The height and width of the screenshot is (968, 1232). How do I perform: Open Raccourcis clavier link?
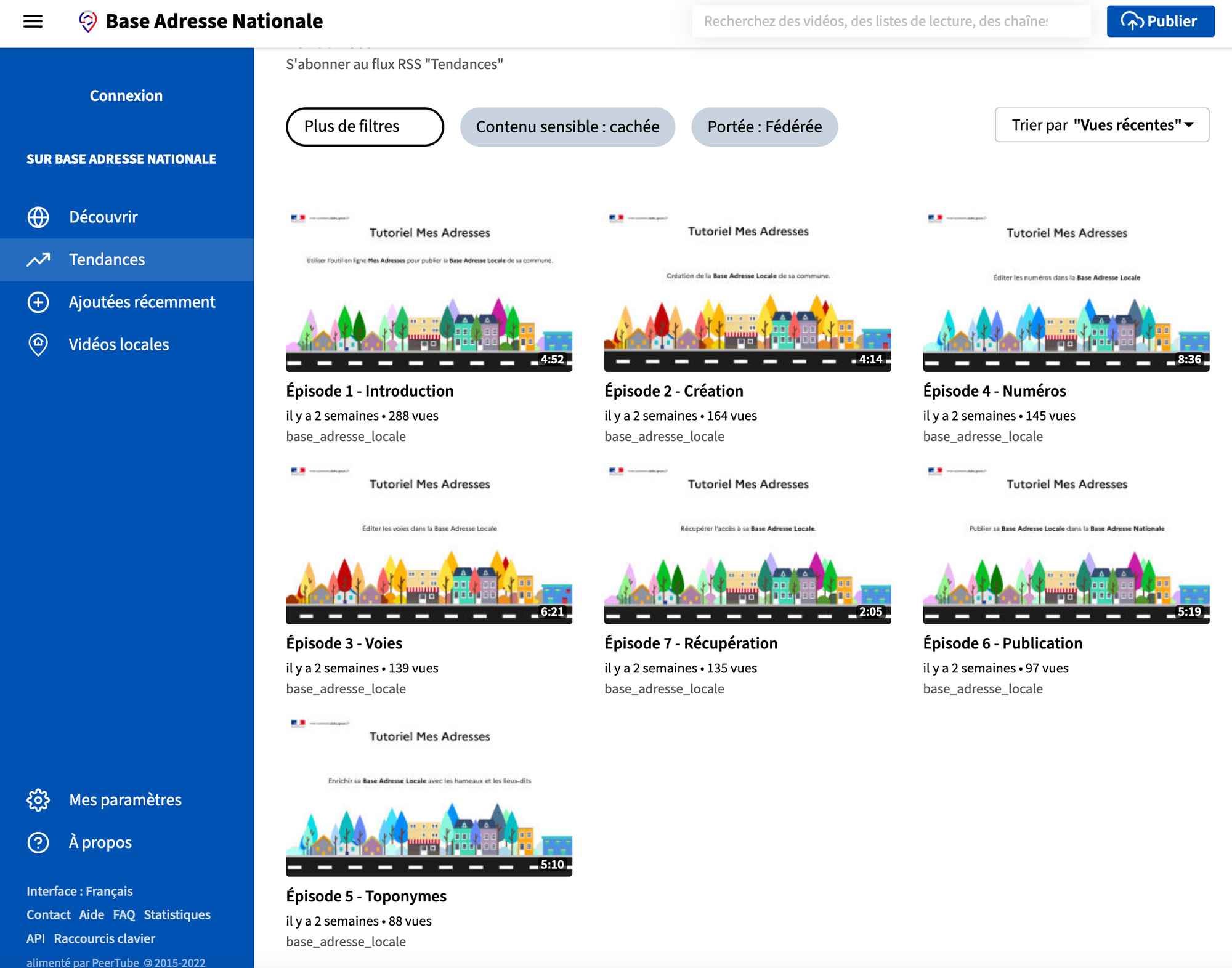(105, 939)
